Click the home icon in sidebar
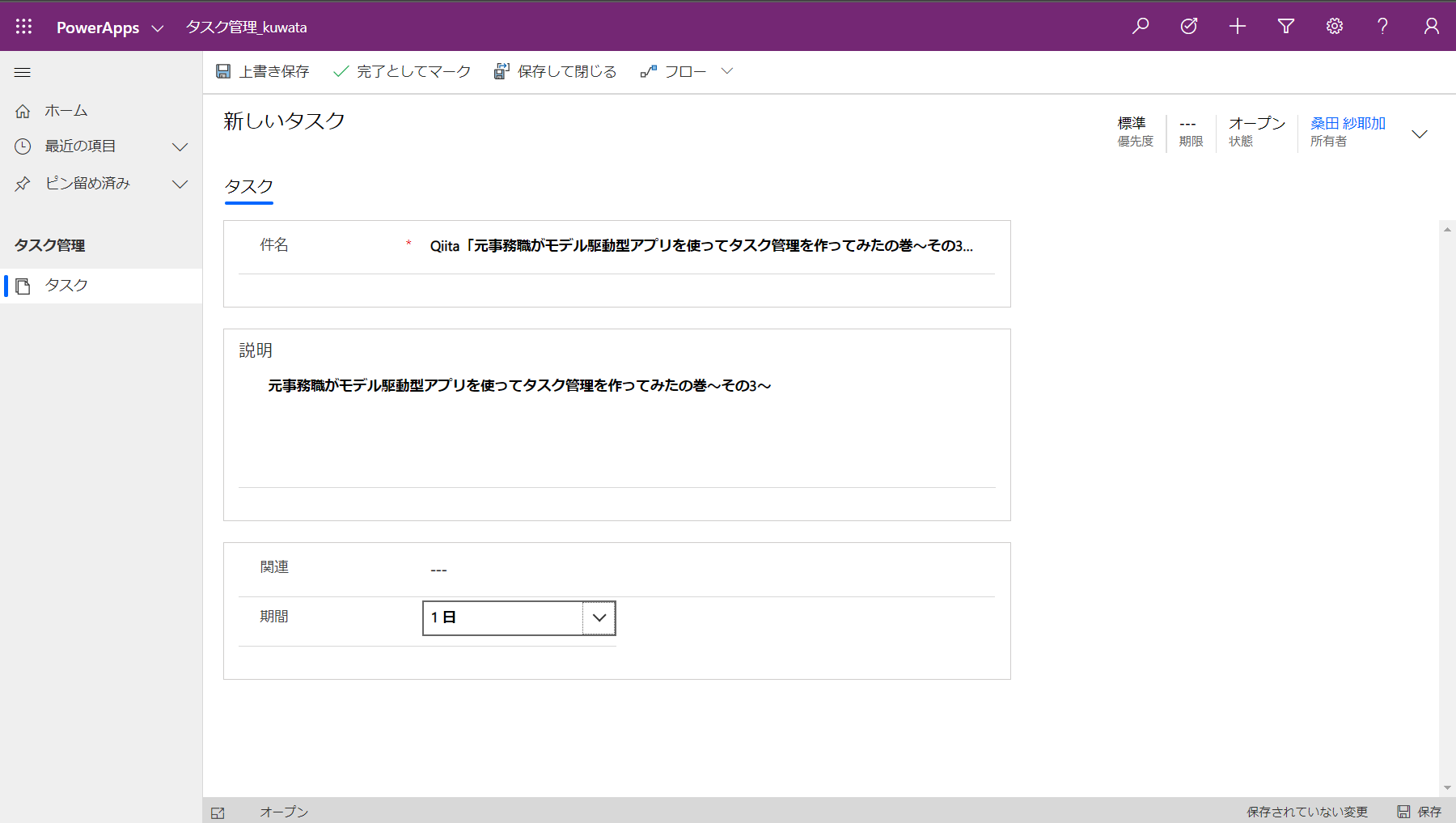1456x823 pixels. click(x=23, y=111)
